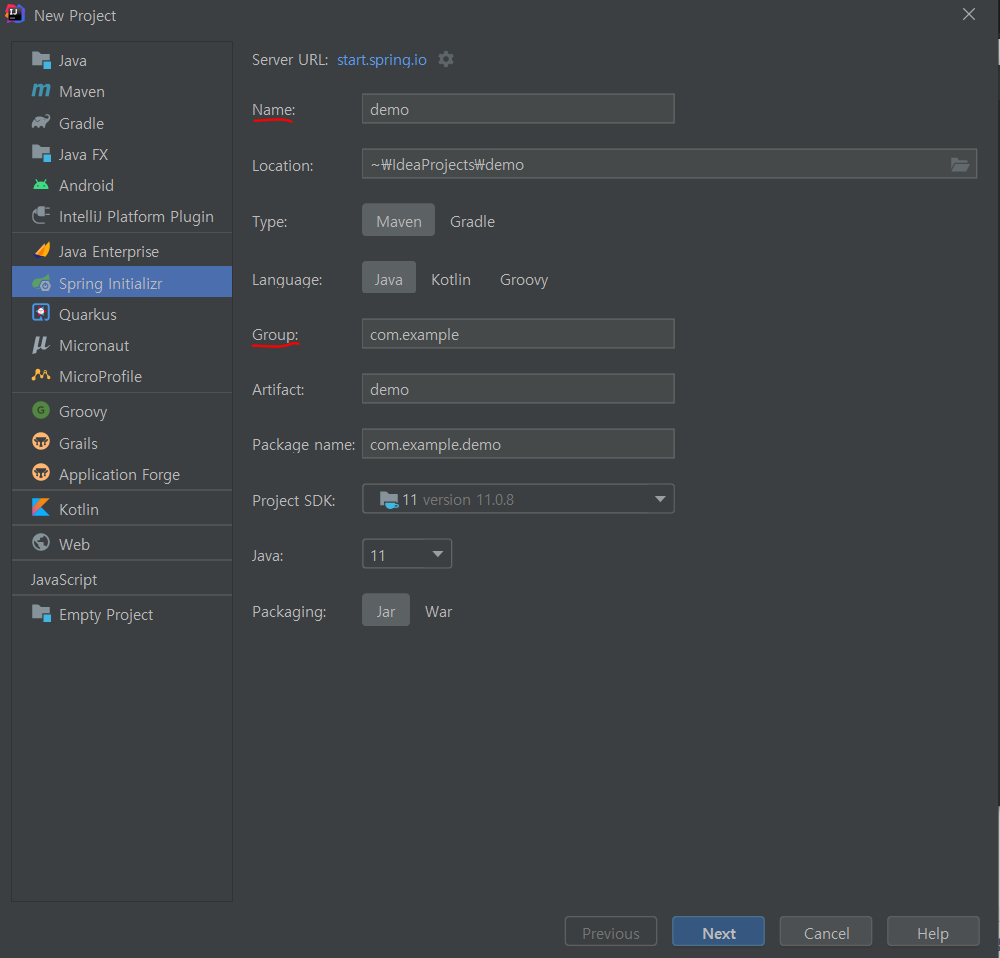
Task: Click the Java Enterprise icon
Action: (x=42, y=251)
